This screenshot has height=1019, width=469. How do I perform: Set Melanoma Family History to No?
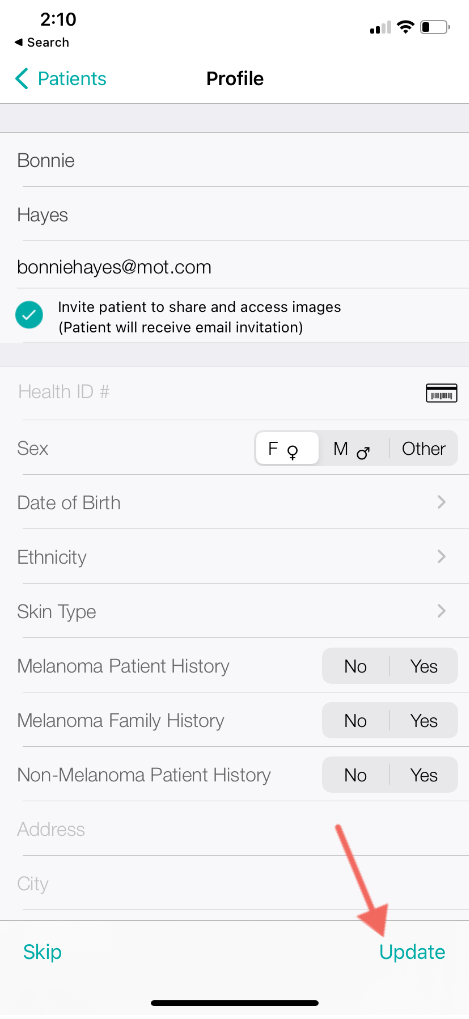[x=355, y=721]
